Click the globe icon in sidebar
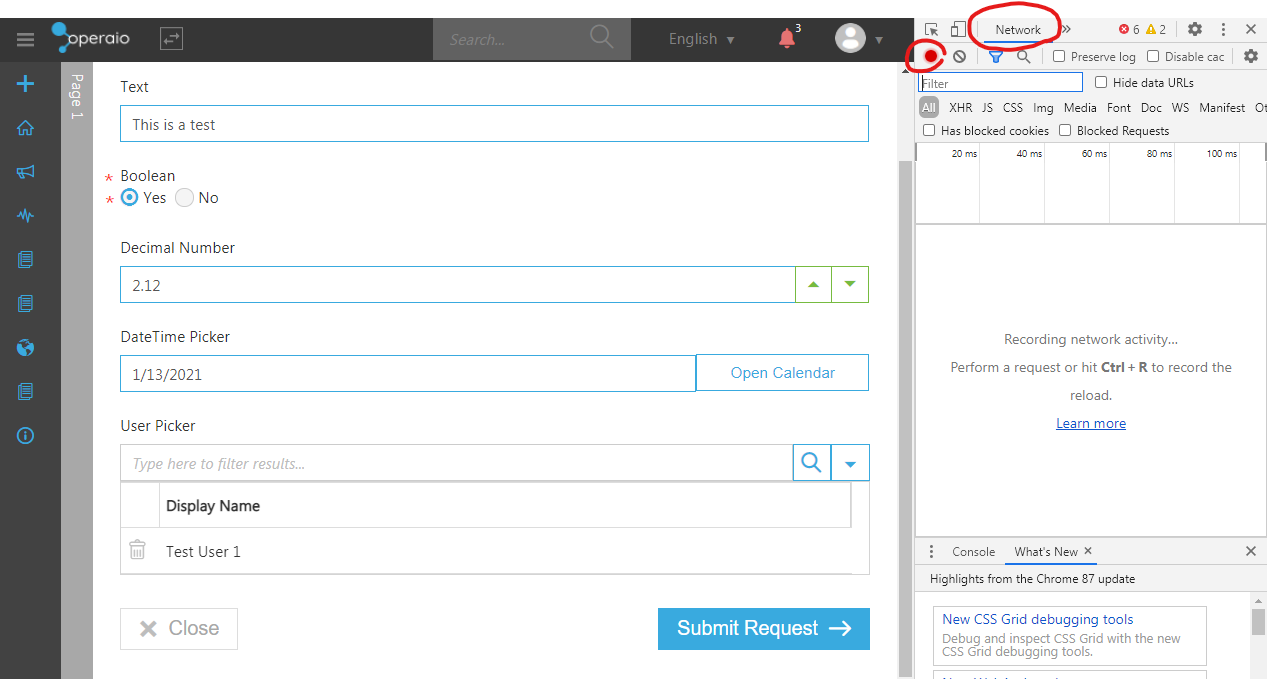This screenshot has height=679, width=1267. pyautogui.click(x=26, y=348)
